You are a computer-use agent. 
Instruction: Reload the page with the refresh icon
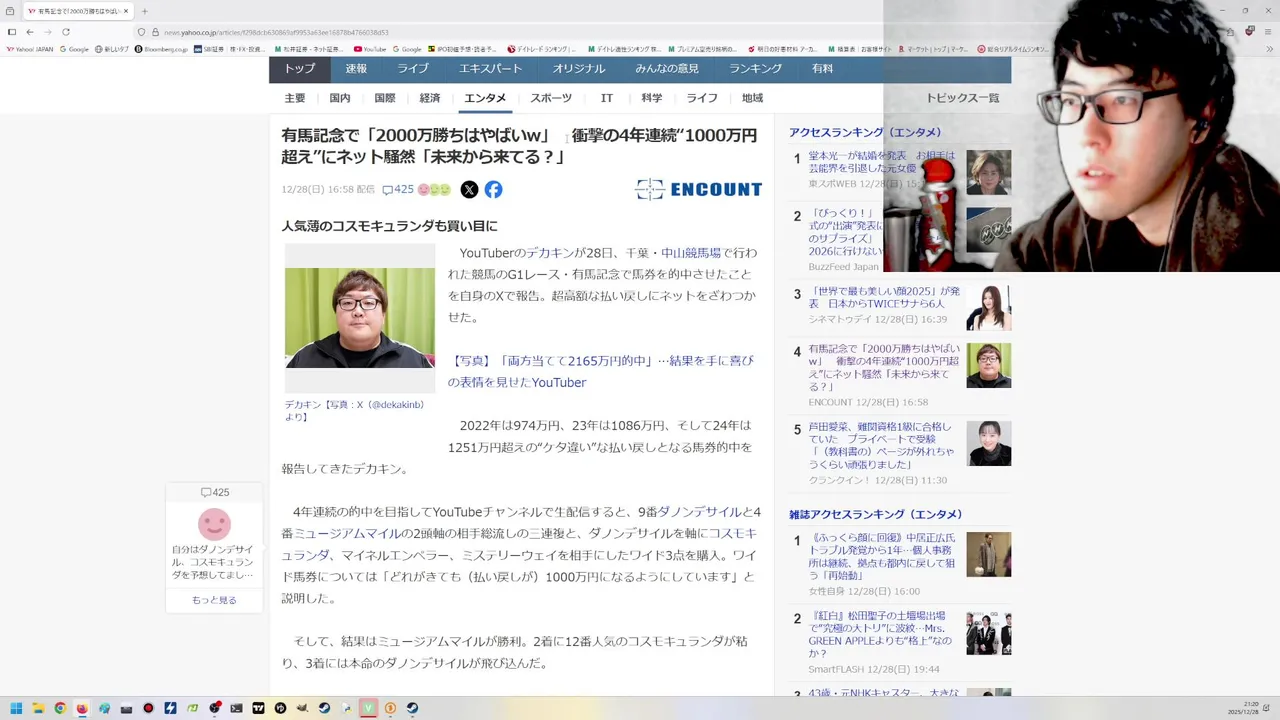(x=66, y=32)
